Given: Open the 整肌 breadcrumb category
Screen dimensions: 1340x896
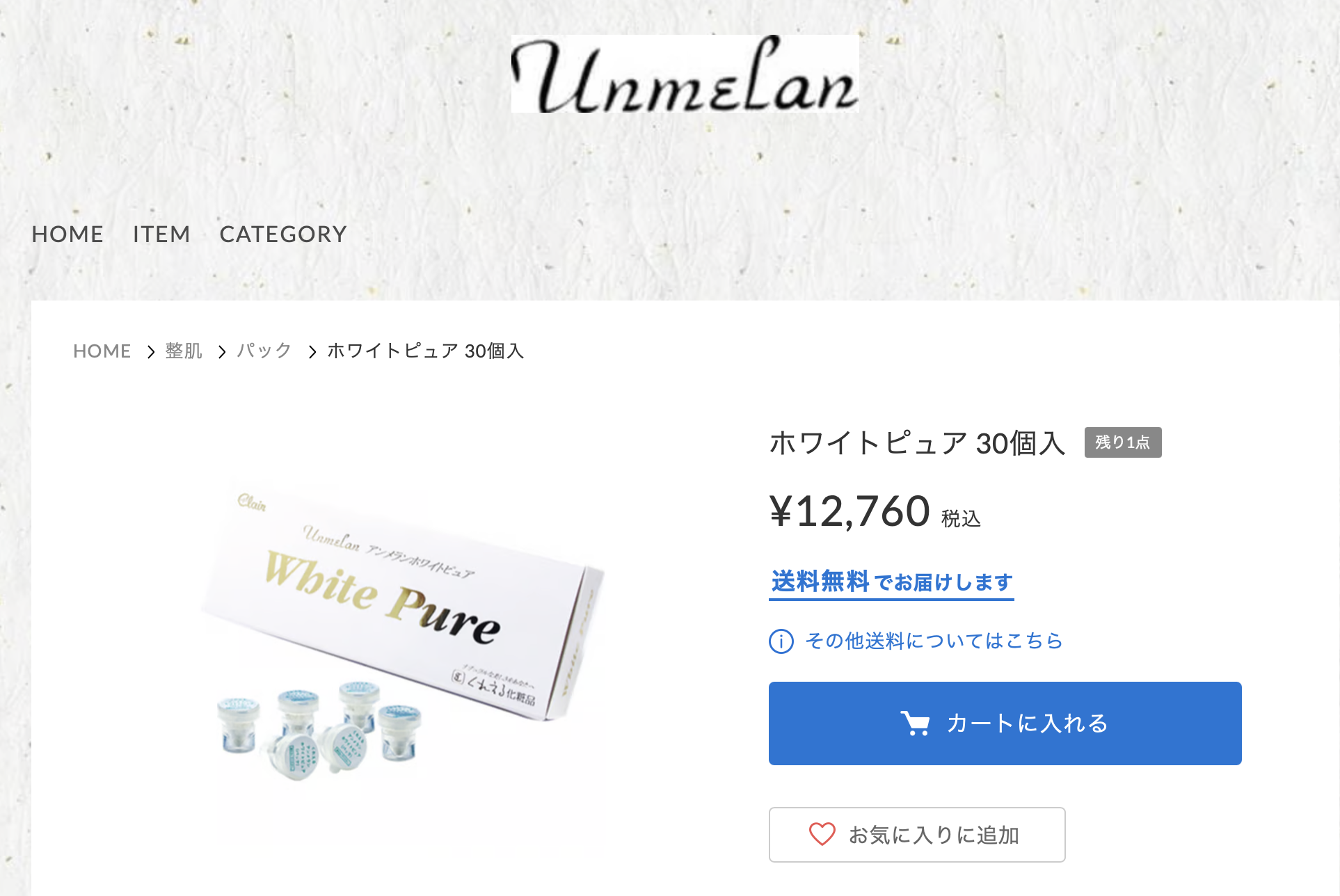Looking at the screenshot, I should (184, 351).
